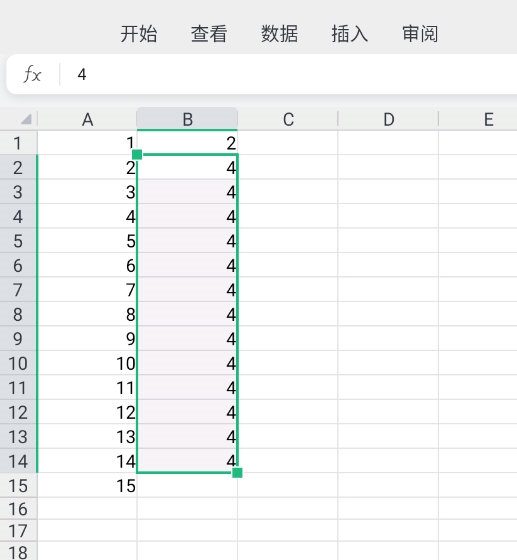Image resolution: width=517 pixels, height=560 pixels.
Task: Click cell A2 containing 2
Action: [x=87, y=167]
